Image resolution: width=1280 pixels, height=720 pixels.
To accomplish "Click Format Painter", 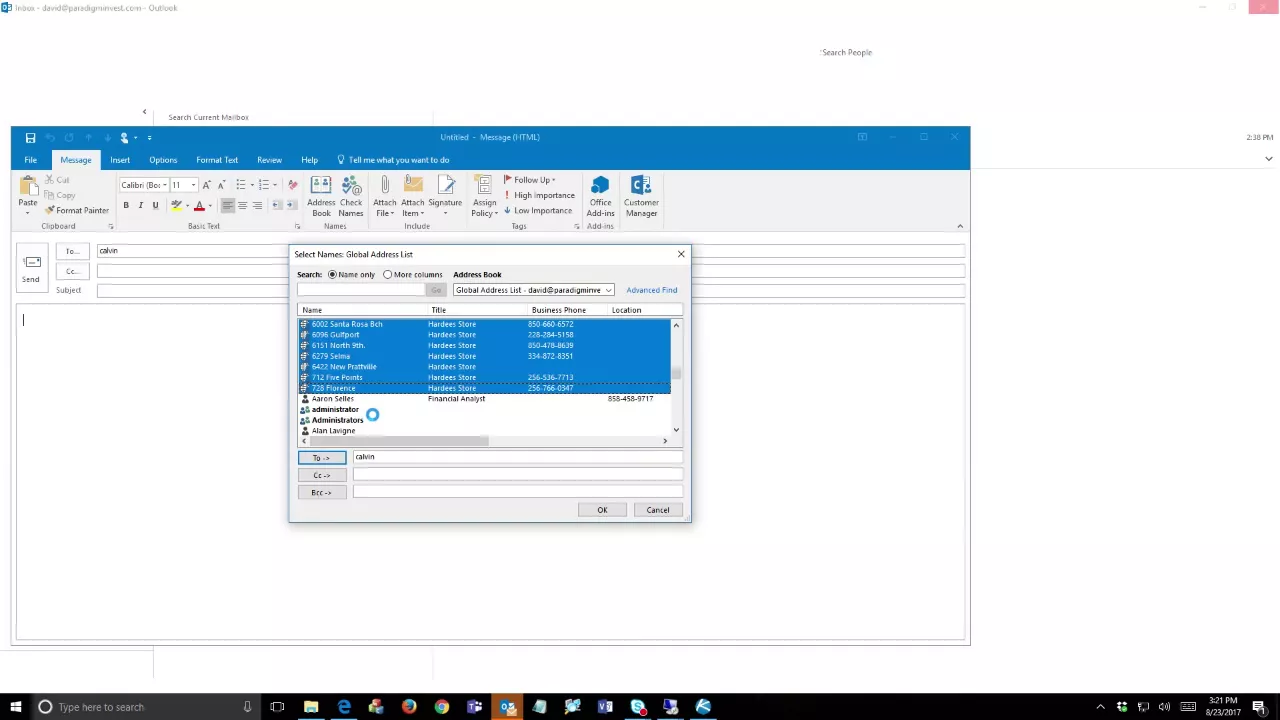I will pos(76,210).
